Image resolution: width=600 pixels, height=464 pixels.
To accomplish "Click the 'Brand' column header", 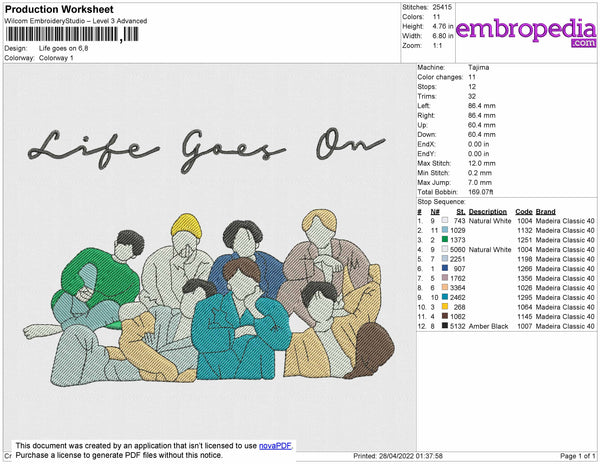I will point(546,212).
